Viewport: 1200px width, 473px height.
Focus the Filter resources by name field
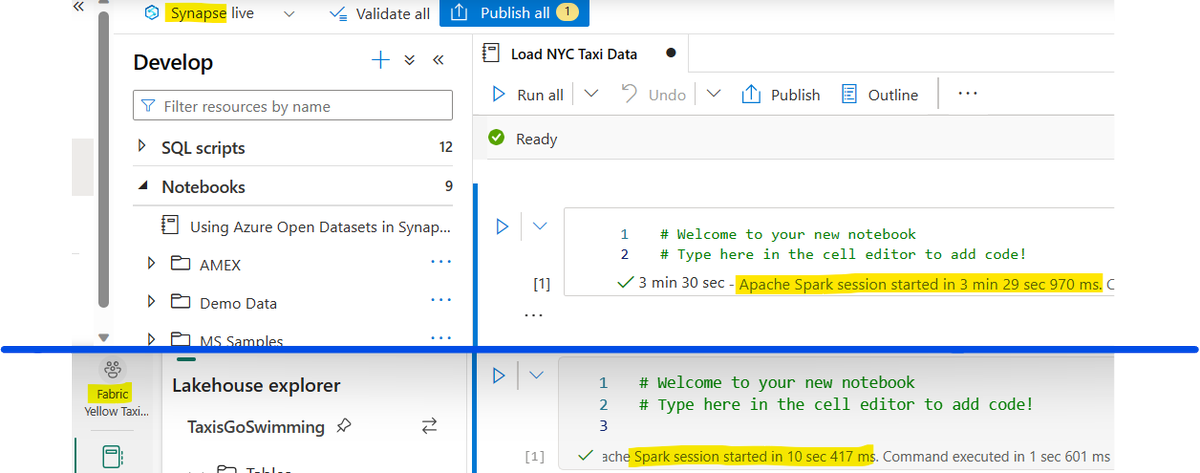pyautogui.click(x=292, y=106)
